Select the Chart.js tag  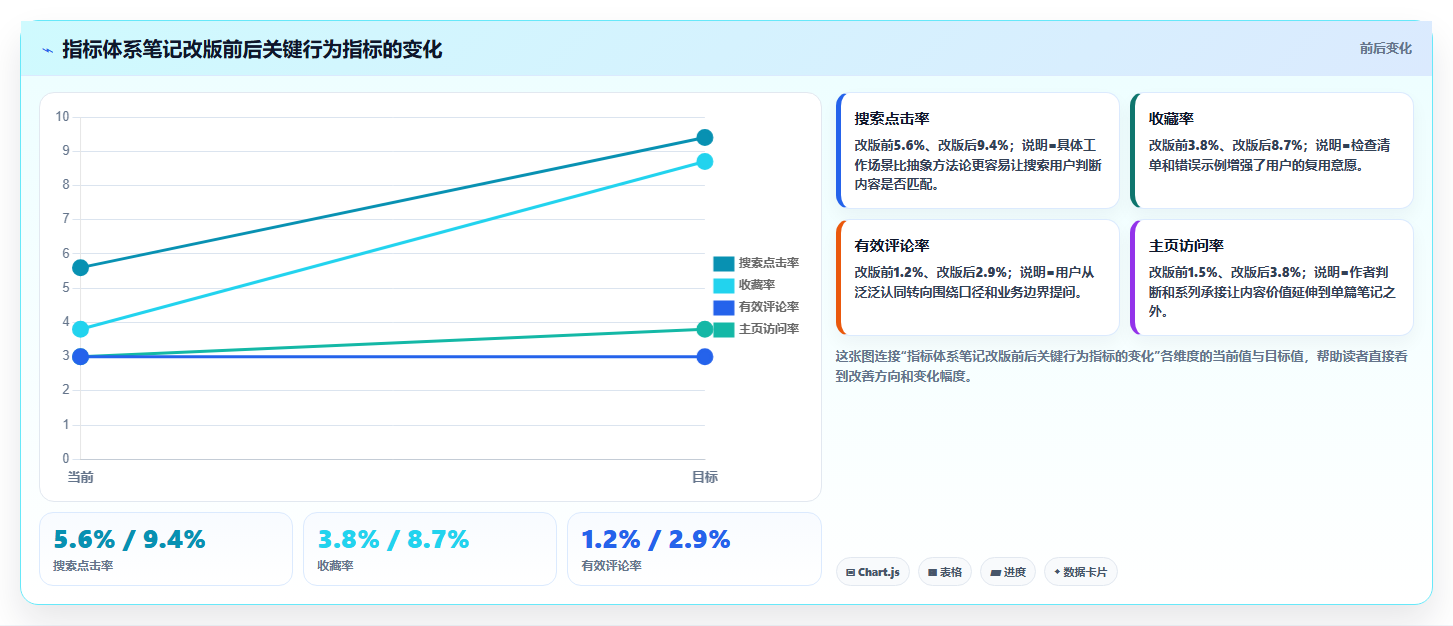(872, 572)
